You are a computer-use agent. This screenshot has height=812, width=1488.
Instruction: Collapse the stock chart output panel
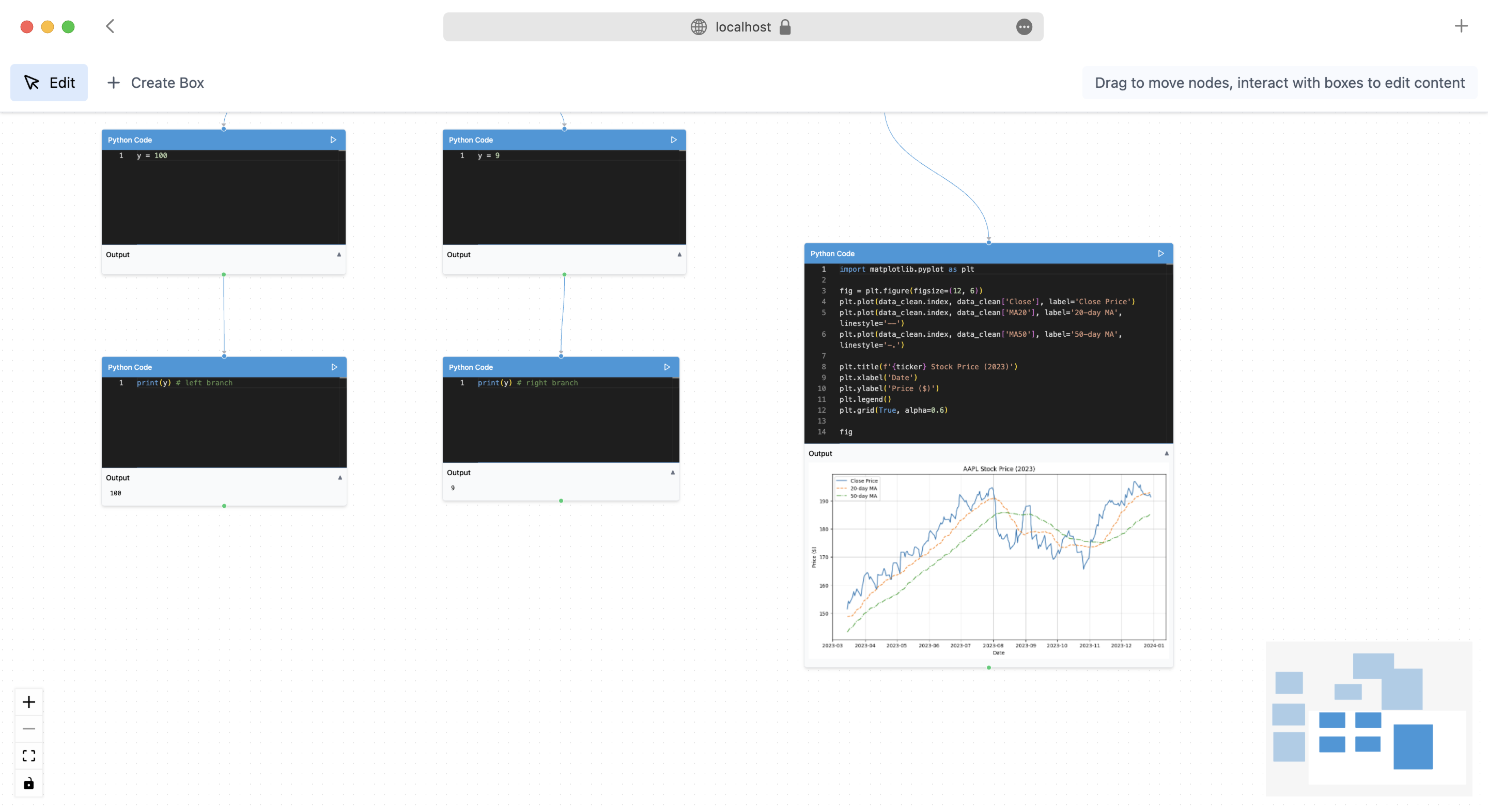coord(1166,454)
